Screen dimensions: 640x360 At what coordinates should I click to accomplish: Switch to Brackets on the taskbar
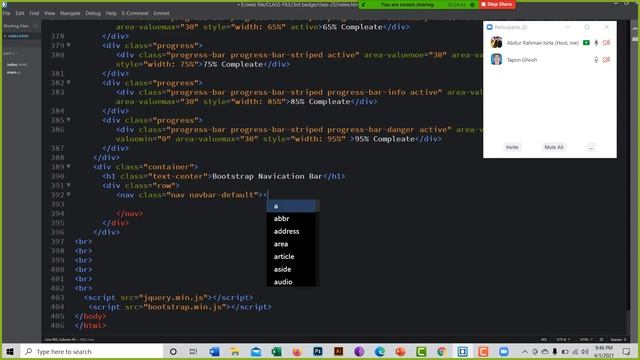click(x=462, y=351)
